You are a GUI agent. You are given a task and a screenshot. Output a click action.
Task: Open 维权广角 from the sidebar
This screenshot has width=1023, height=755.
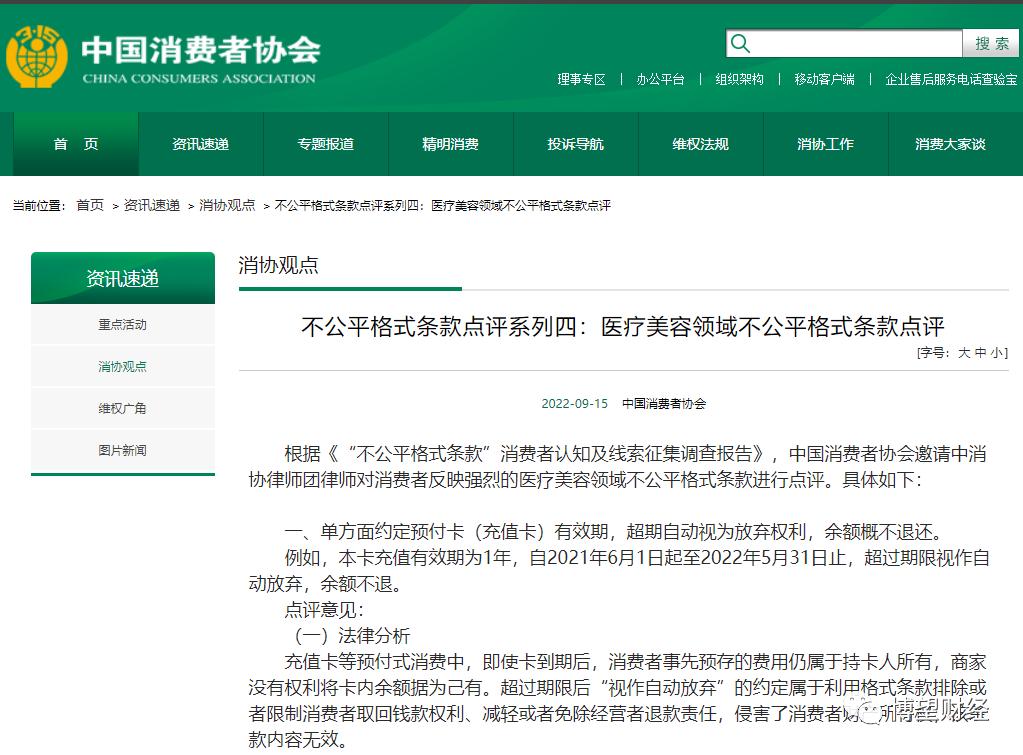[x=122, y=407]
